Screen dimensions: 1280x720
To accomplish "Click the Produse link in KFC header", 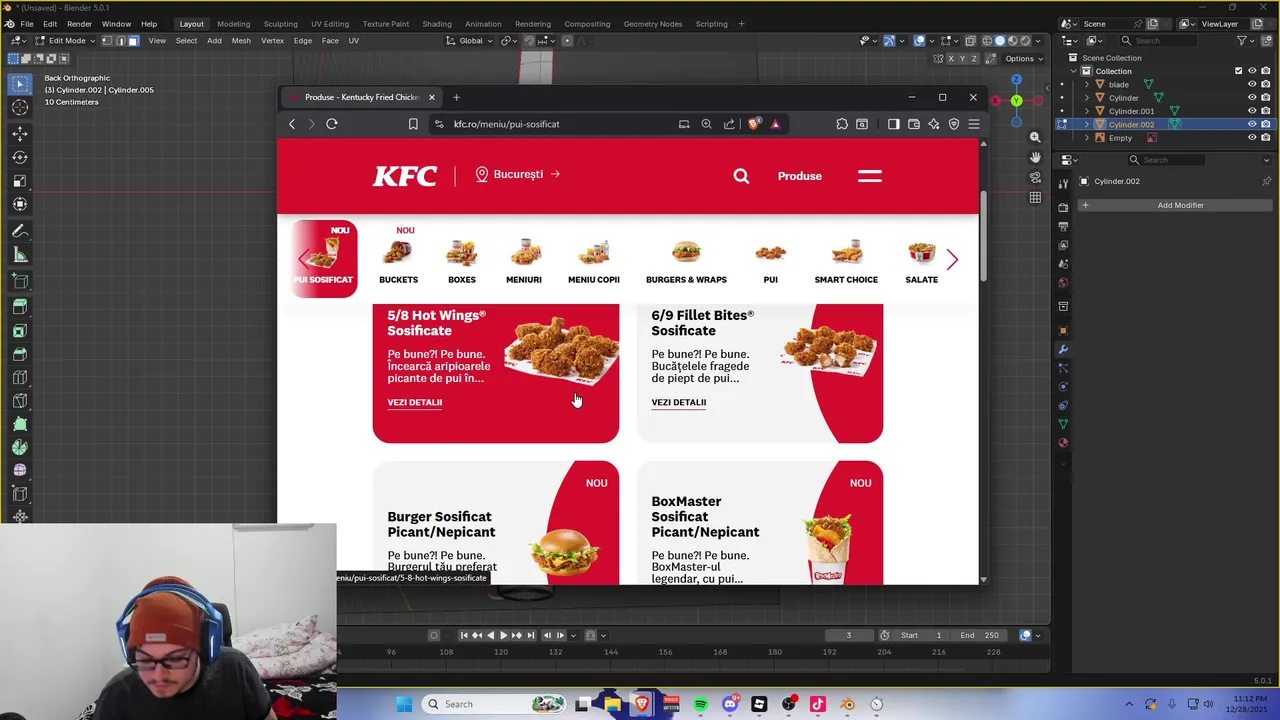I will coord(800,176).
